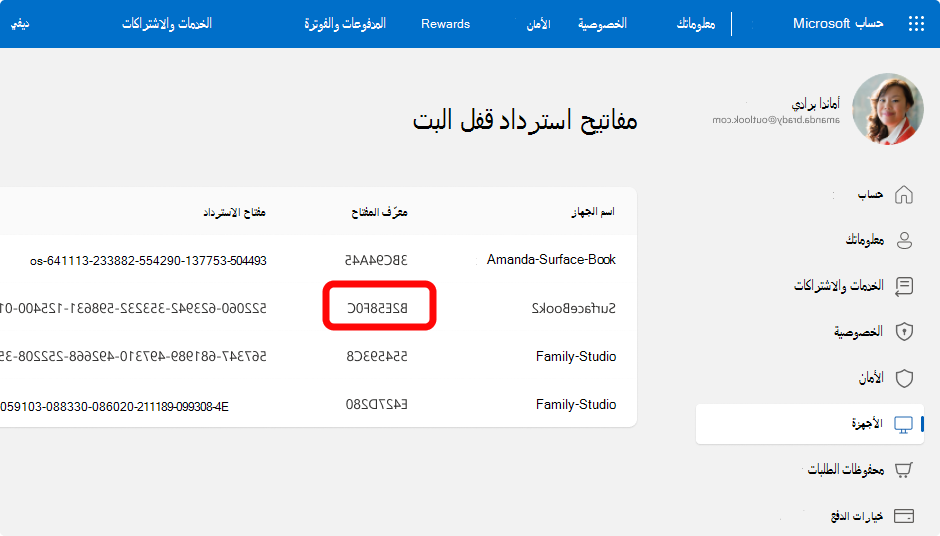Open المدفوعات والفوترة in the top bar
Screen dimensions: 940x536
[x=345, y=23]
